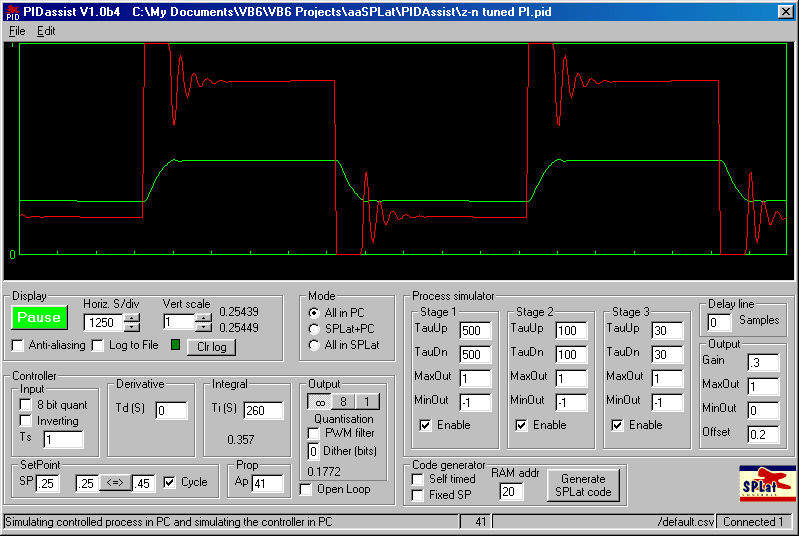The height and width of the screenshot is (536, 799).
Task: Click the Integral Ti (S) input field
Action: [263, 411]
